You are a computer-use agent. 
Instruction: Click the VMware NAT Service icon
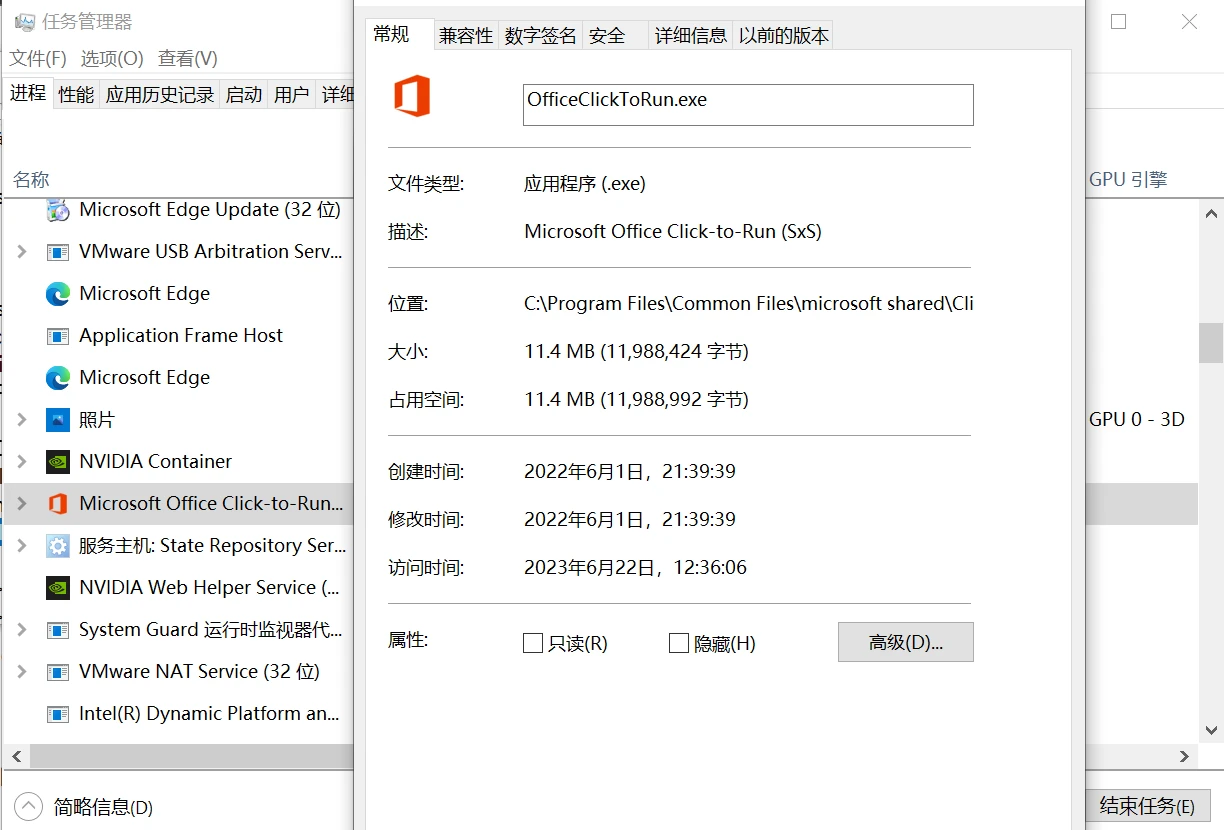point(58,672)
